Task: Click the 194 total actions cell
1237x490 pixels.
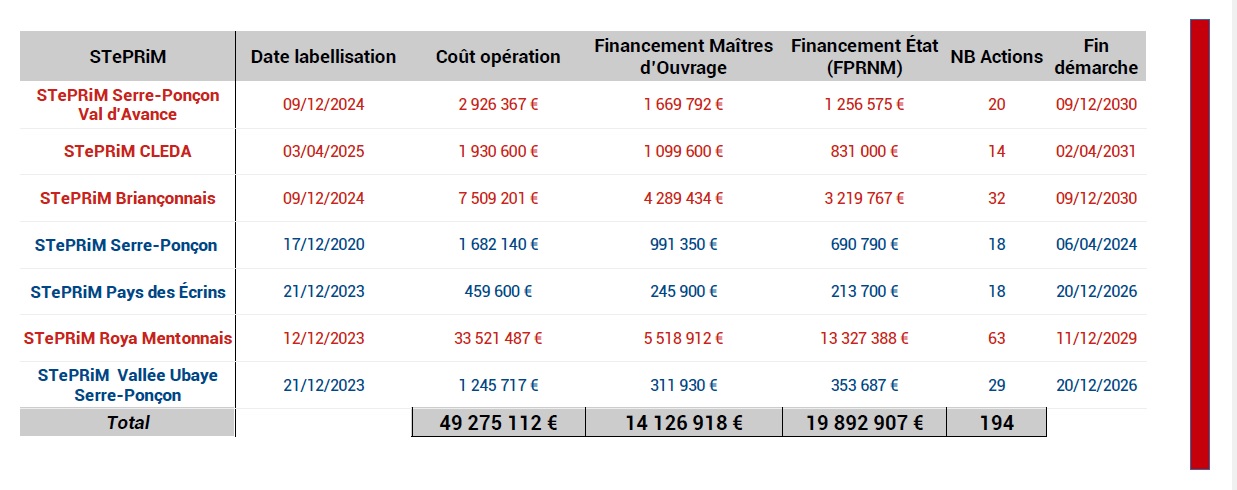Action: click(996, 423)
